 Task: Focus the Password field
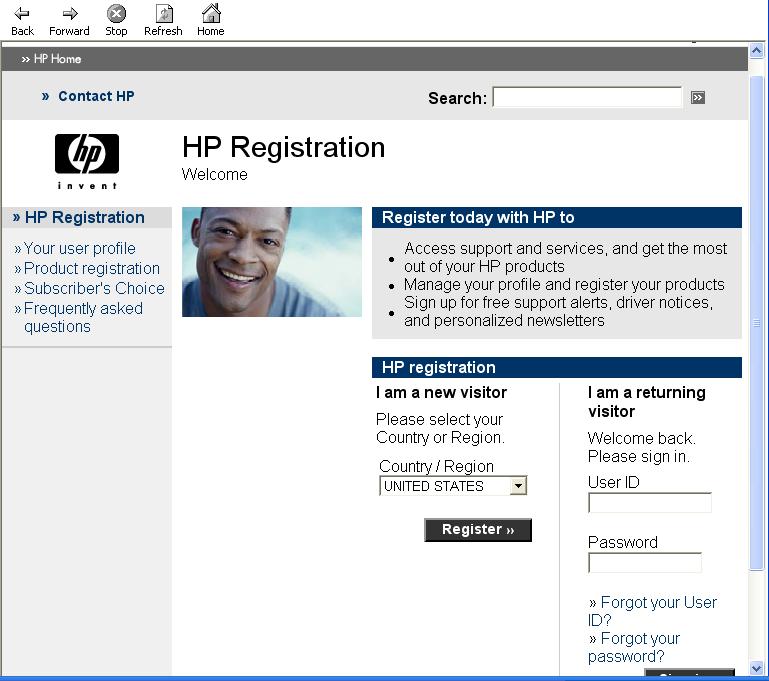coord(645,563)
